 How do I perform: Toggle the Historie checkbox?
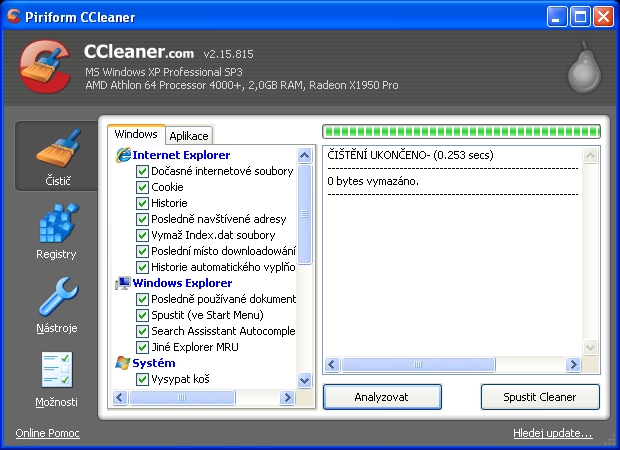coord(142,203)
